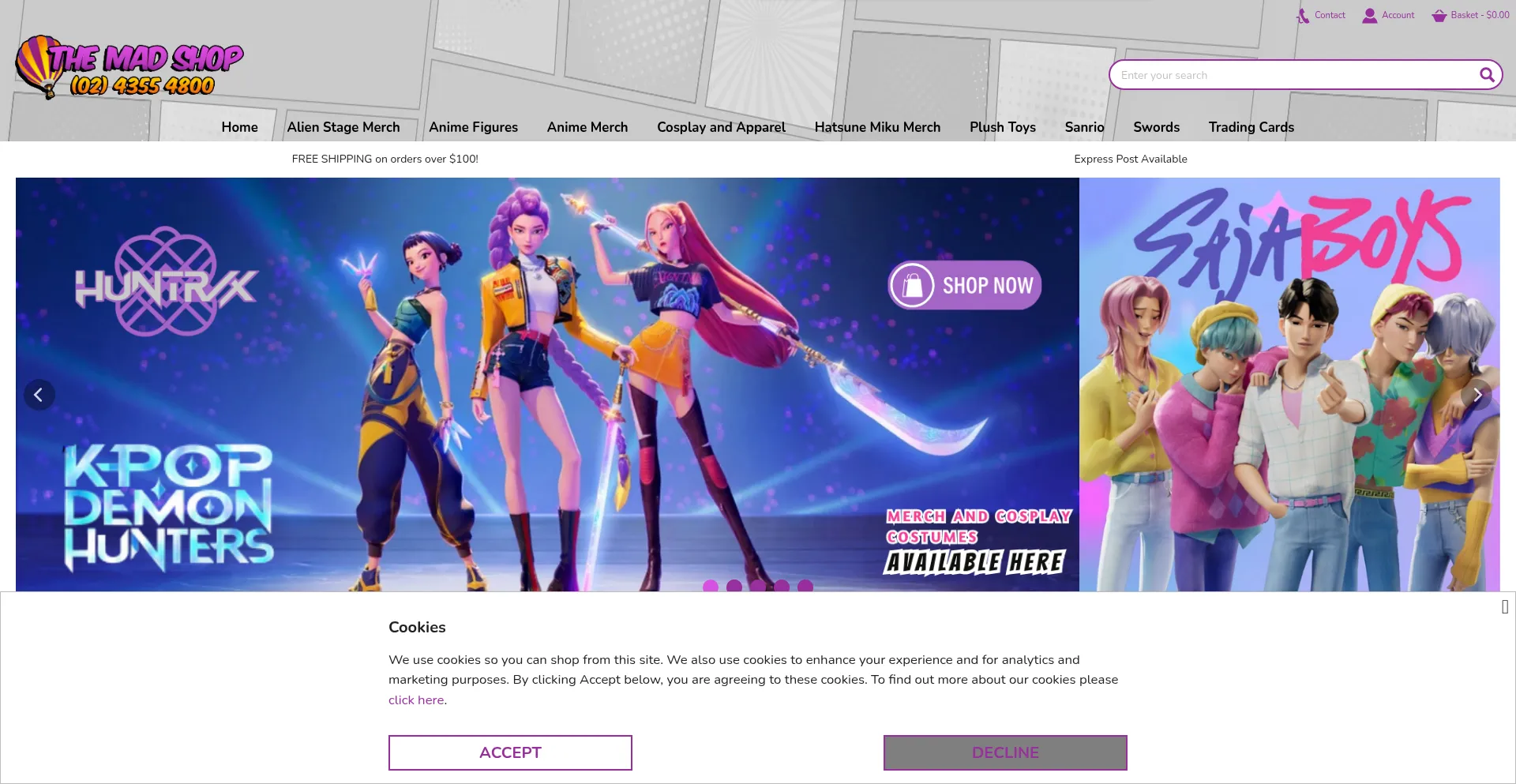
Task: Open Anime Merch menu
Action: pyautogui.click(x=587, y=127)
